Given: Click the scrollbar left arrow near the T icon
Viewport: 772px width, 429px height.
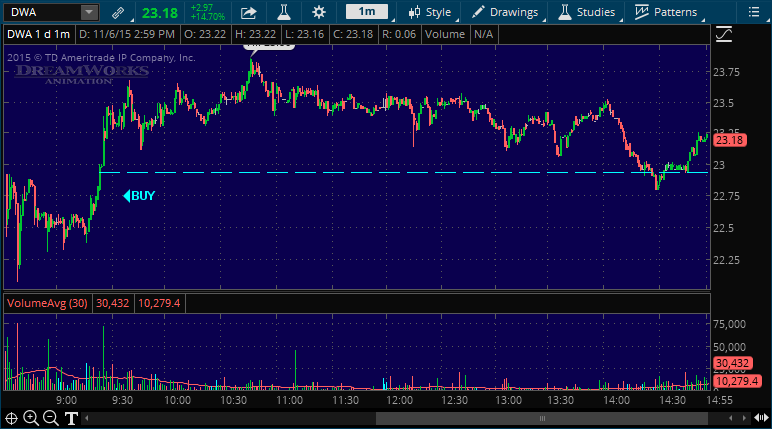Looking at the screenshot, I should click(x=87, y=419).
